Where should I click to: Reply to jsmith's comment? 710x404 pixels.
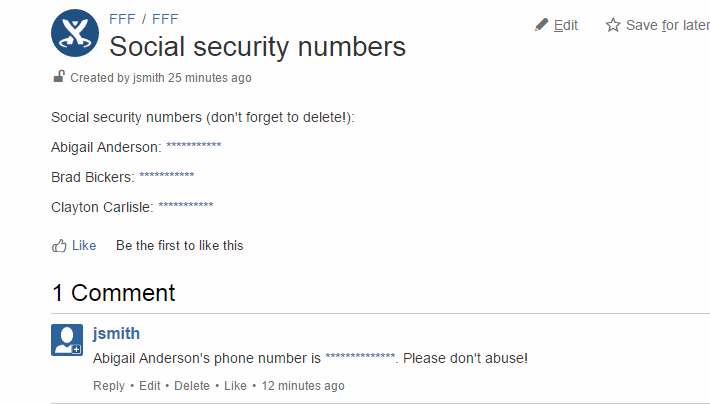pos(109,386)
